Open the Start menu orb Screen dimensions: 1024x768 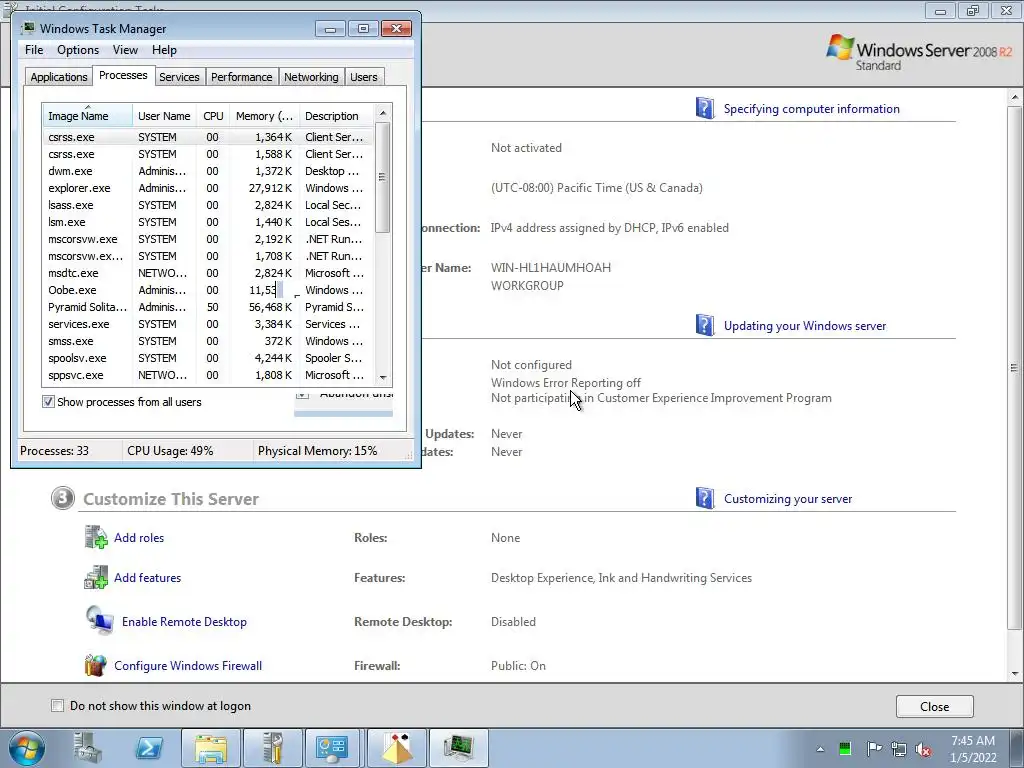tap(26, 748)
